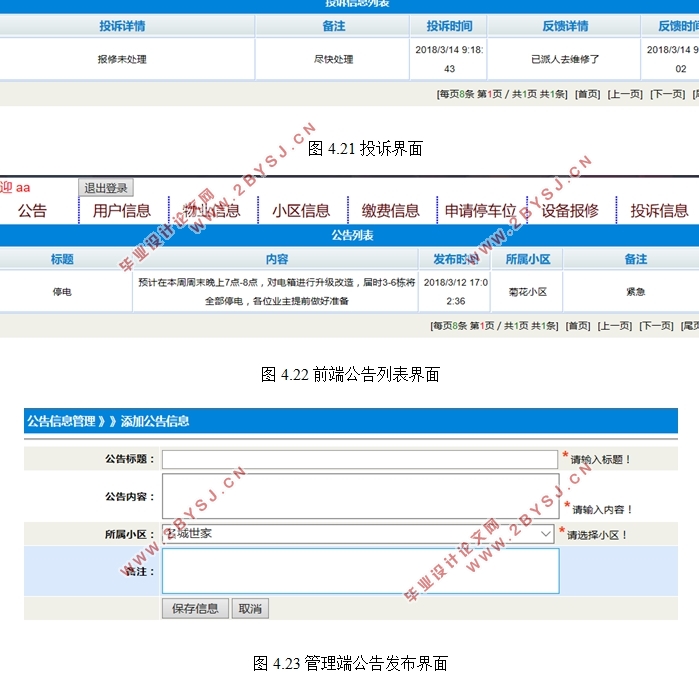Go to 下一页 in 公告列表 pagination
The height and width of the screenshot is (692, 699).
[x=656, y=326]
